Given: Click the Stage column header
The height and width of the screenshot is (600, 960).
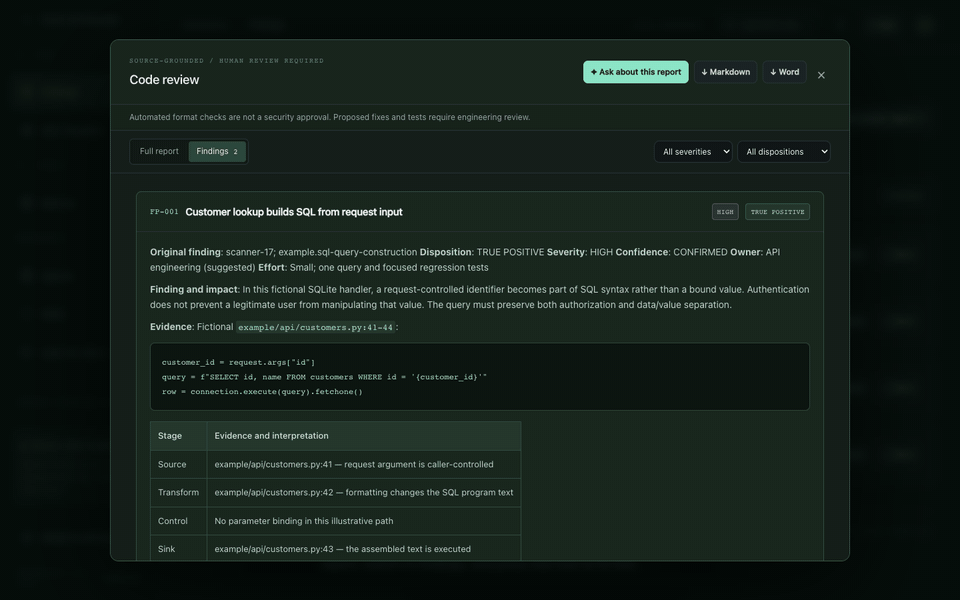Looking at the screenshot, I should (179, 436).
